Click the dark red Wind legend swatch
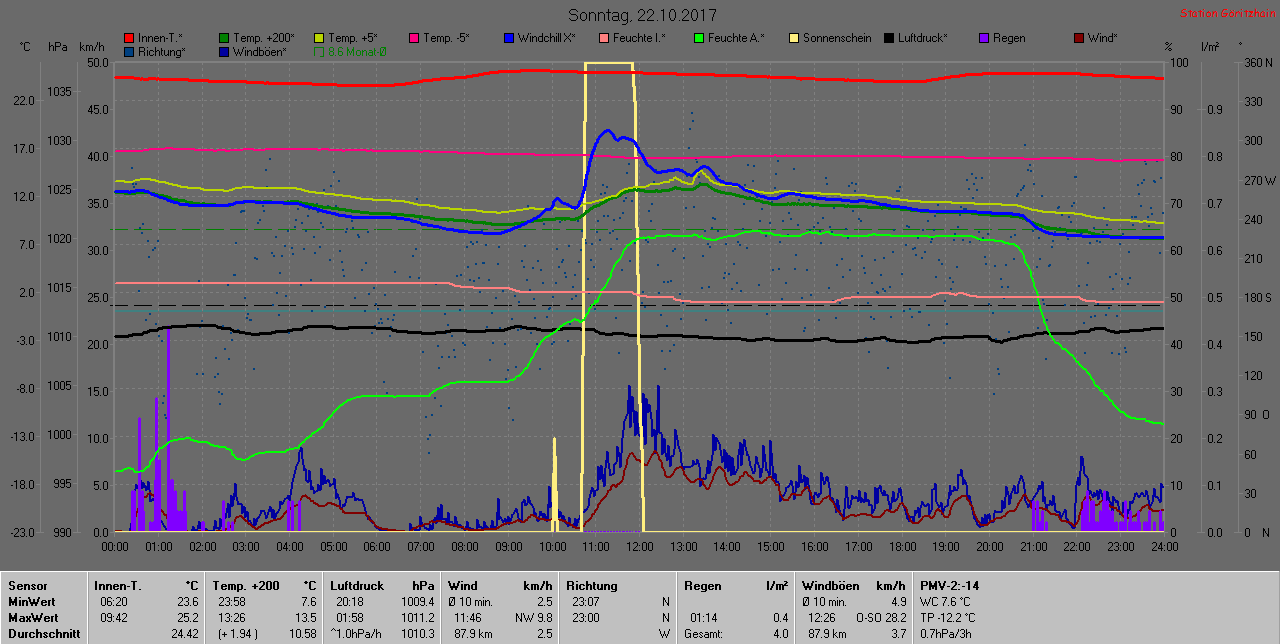This screenshot has width=1280, height=644. coord(1079,38)
